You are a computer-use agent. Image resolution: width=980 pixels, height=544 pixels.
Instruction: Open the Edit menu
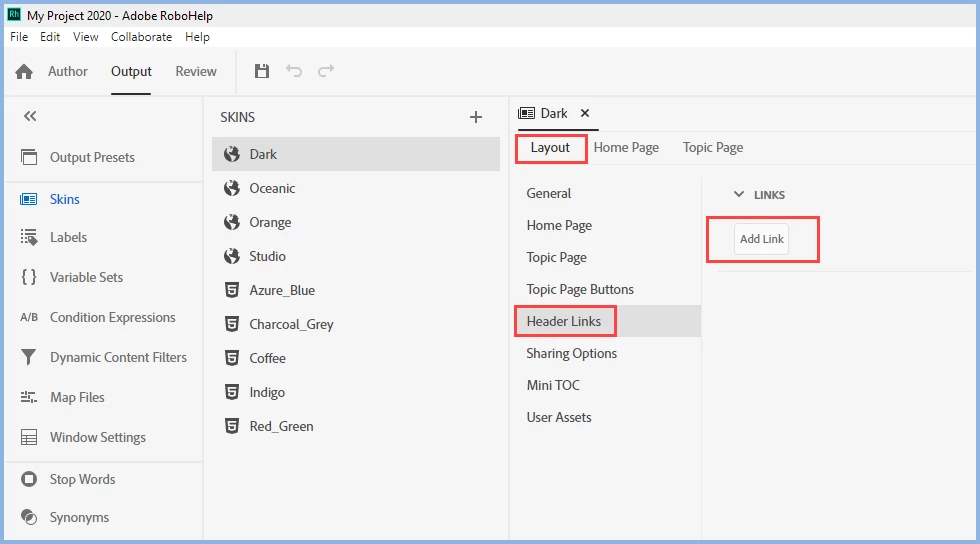pyautogui.click(x=50, y=37)
